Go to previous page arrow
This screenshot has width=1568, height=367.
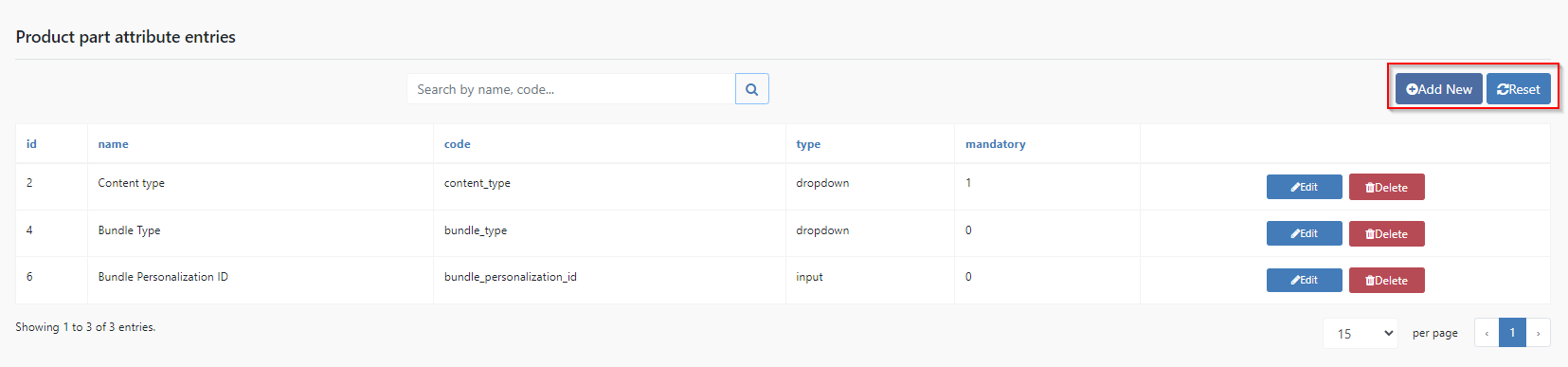point(1487,333)
